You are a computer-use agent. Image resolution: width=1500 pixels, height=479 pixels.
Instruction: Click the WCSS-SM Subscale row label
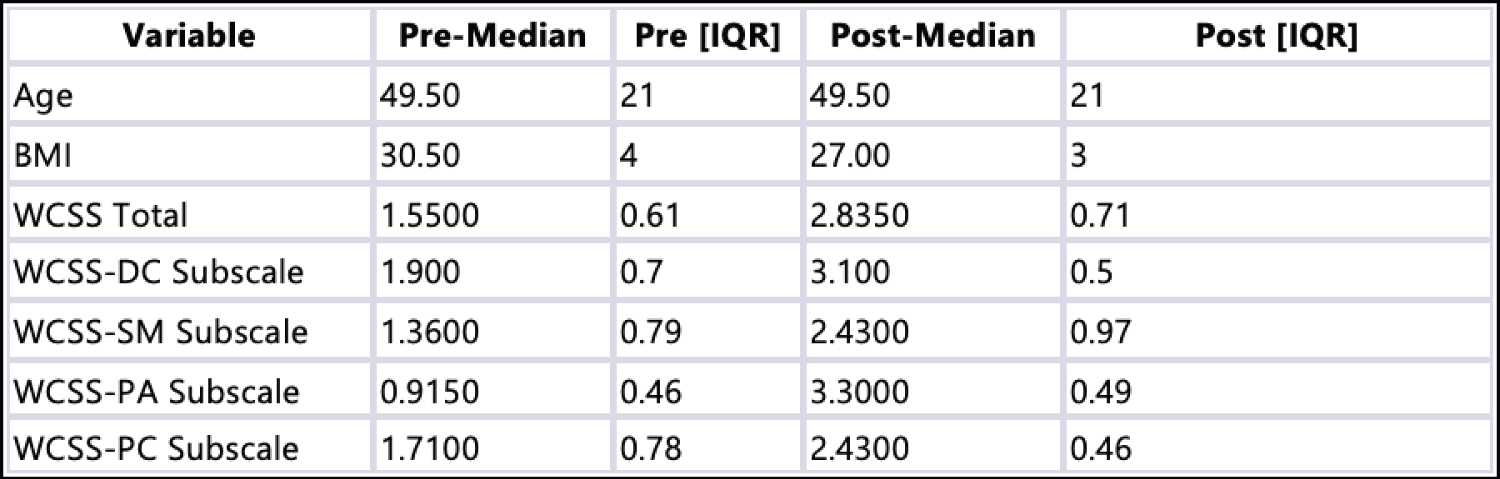click(159, 331)
